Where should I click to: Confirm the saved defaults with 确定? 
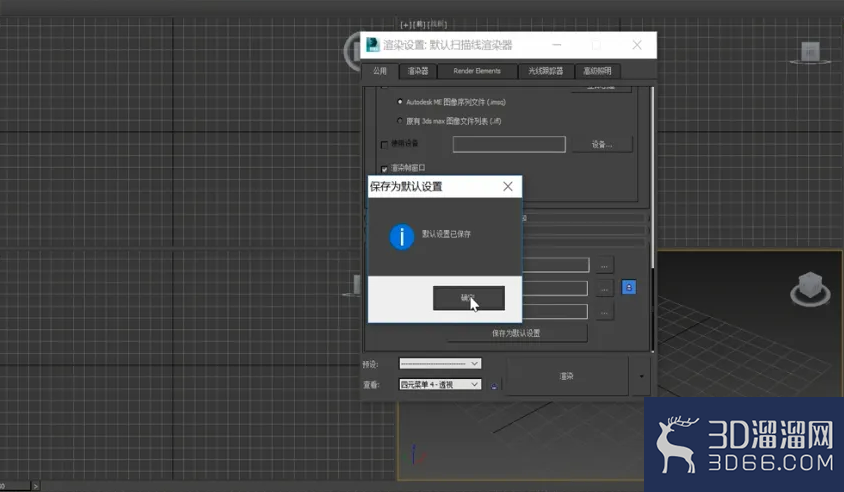(468, 298)
